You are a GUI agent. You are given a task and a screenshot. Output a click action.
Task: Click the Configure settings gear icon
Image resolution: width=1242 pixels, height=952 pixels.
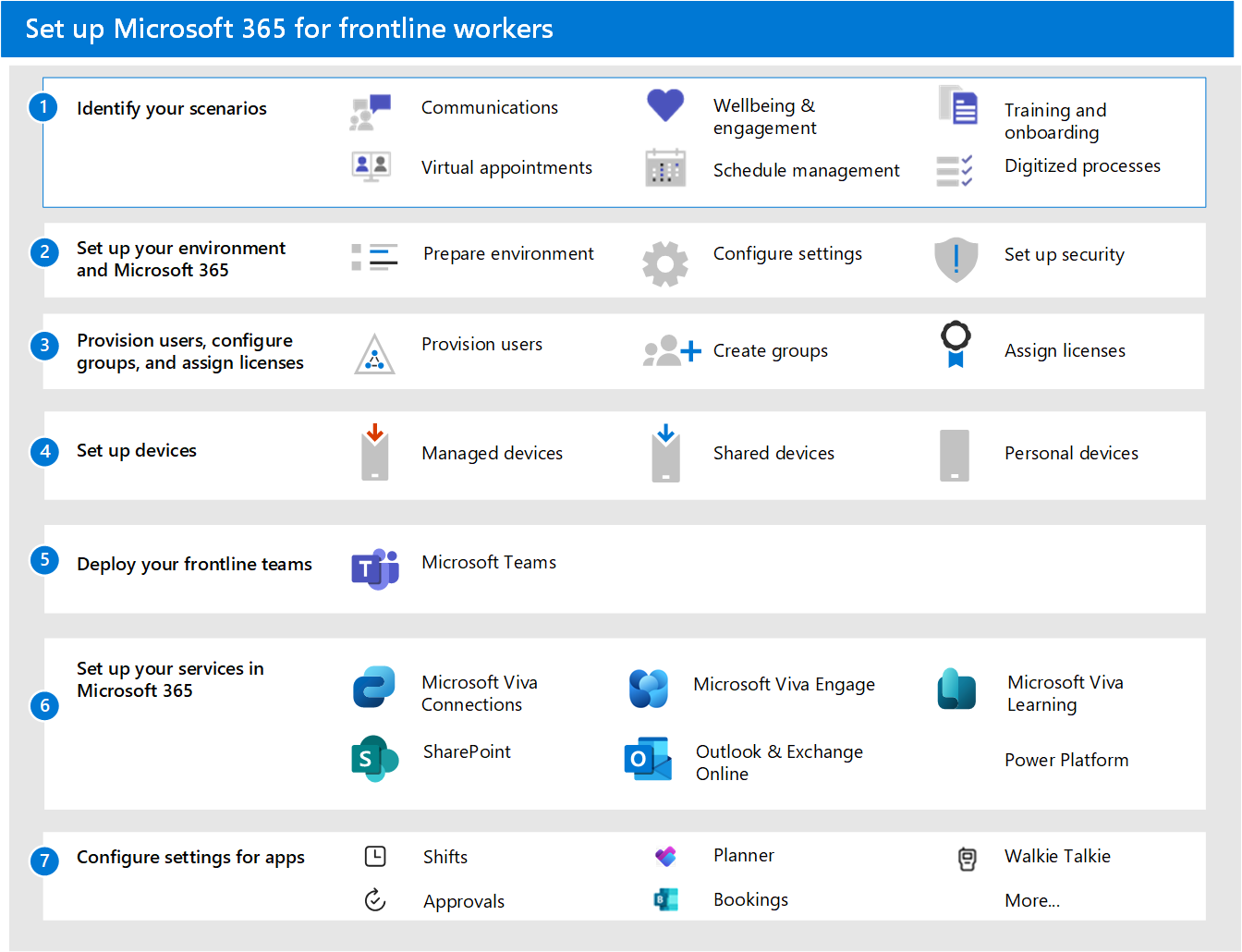coord(665,264)
